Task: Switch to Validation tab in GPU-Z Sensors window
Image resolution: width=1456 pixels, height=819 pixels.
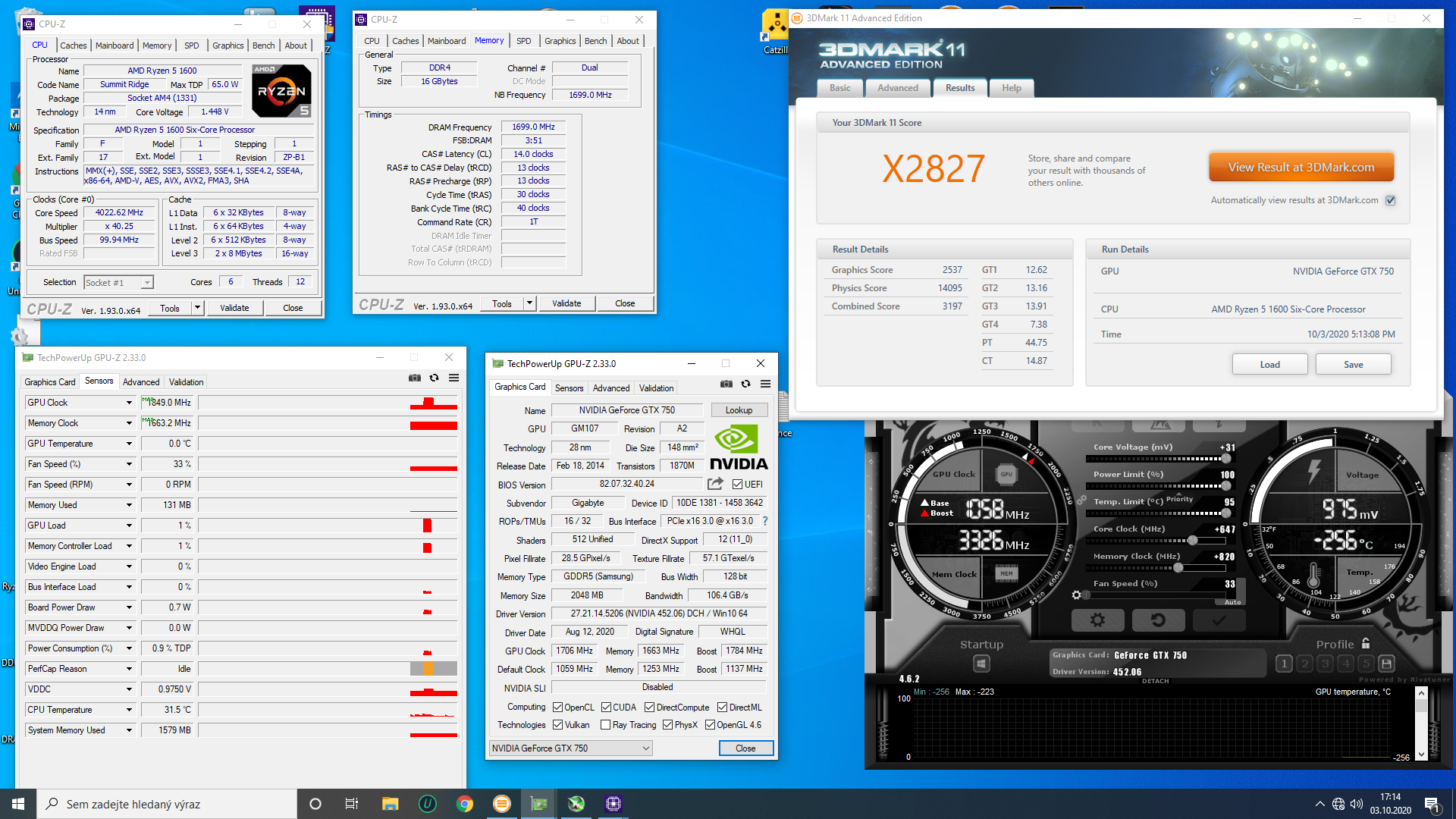Action: coord(186,382)
